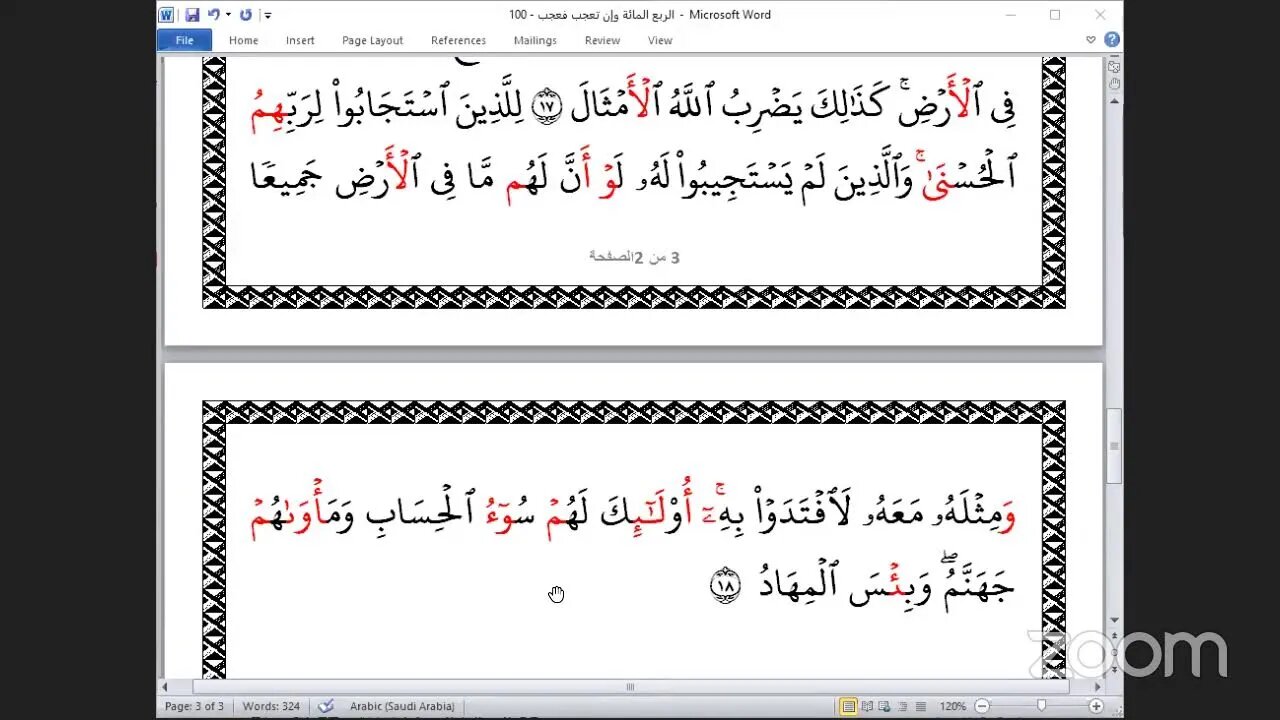Open the Page Layout ribbon tab

click(x=372, y=41)
